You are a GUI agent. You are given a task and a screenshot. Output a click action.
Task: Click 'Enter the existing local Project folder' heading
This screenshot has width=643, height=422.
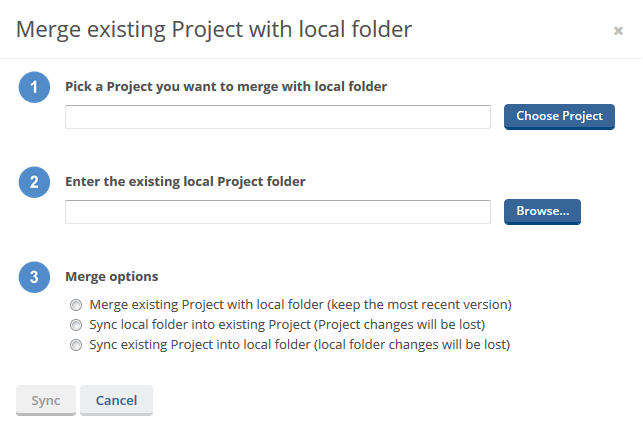tap(185, 181)
